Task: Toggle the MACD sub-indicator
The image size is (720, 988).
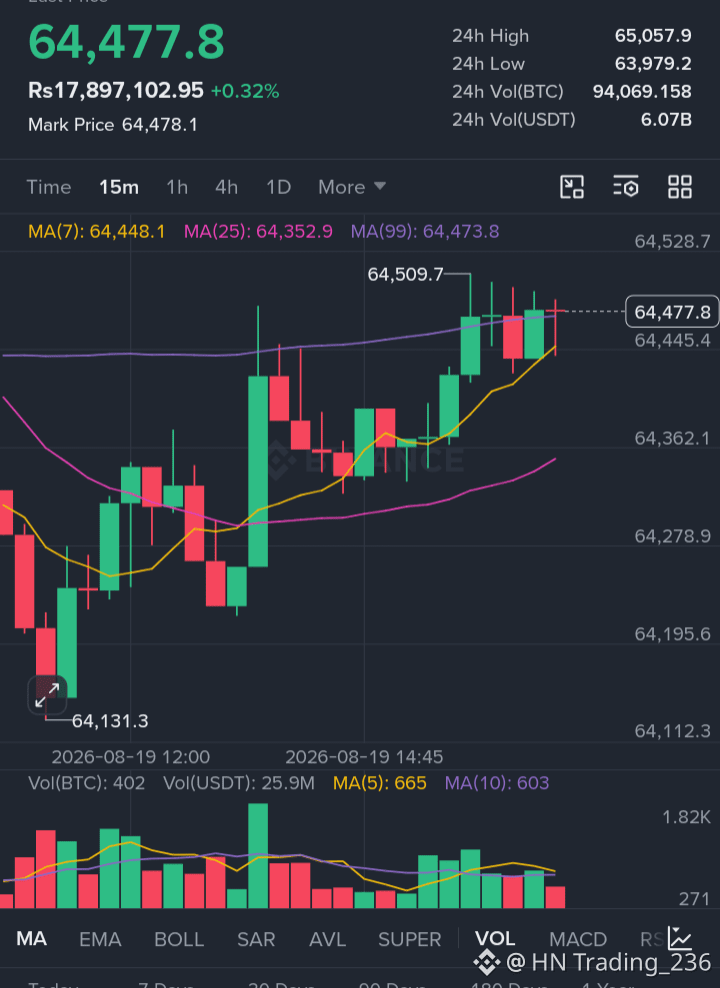Action: click(x=578, y=939)
